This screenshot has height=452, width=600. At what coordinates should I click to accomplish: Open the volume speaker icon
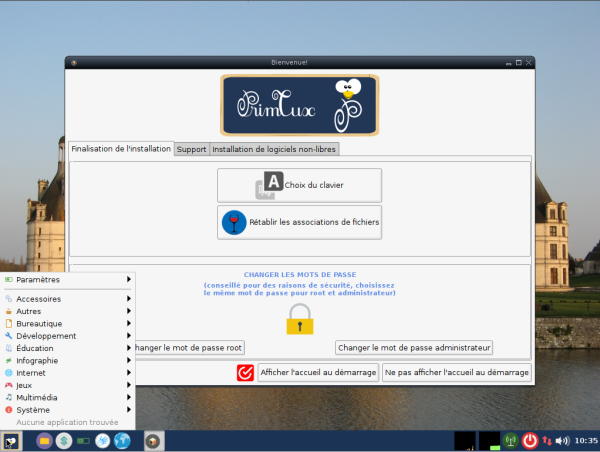pos(562,441)
